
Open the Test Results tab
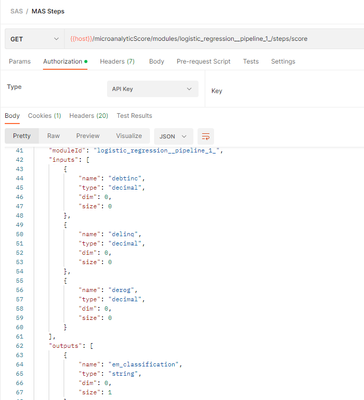[x=134, y=116]
